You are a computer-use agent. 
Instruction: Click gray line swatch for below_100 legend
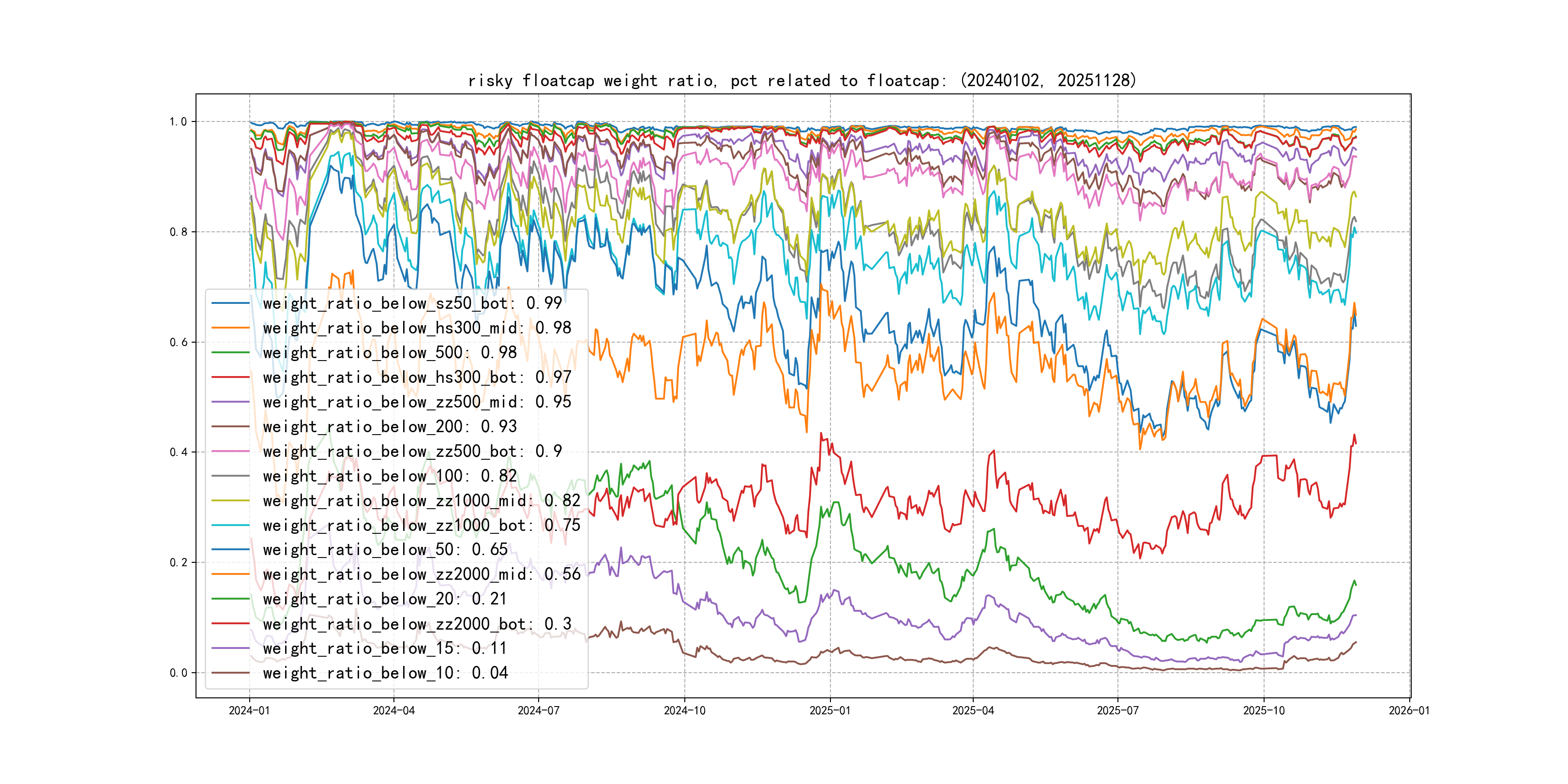(230, 476)
